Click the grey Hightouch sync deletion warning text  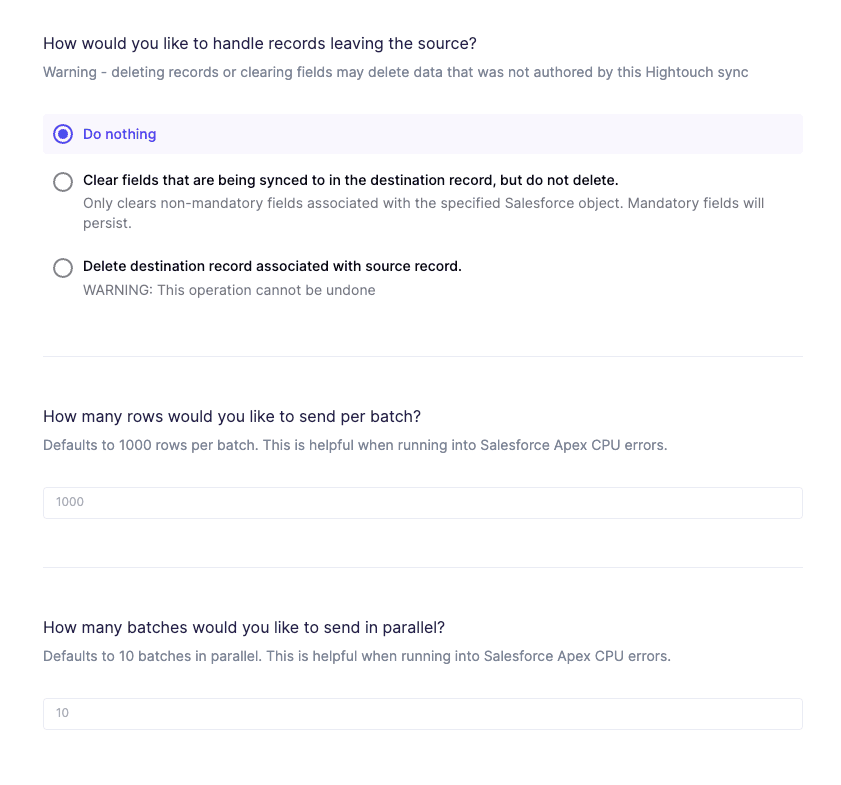[x=395, y=72]
